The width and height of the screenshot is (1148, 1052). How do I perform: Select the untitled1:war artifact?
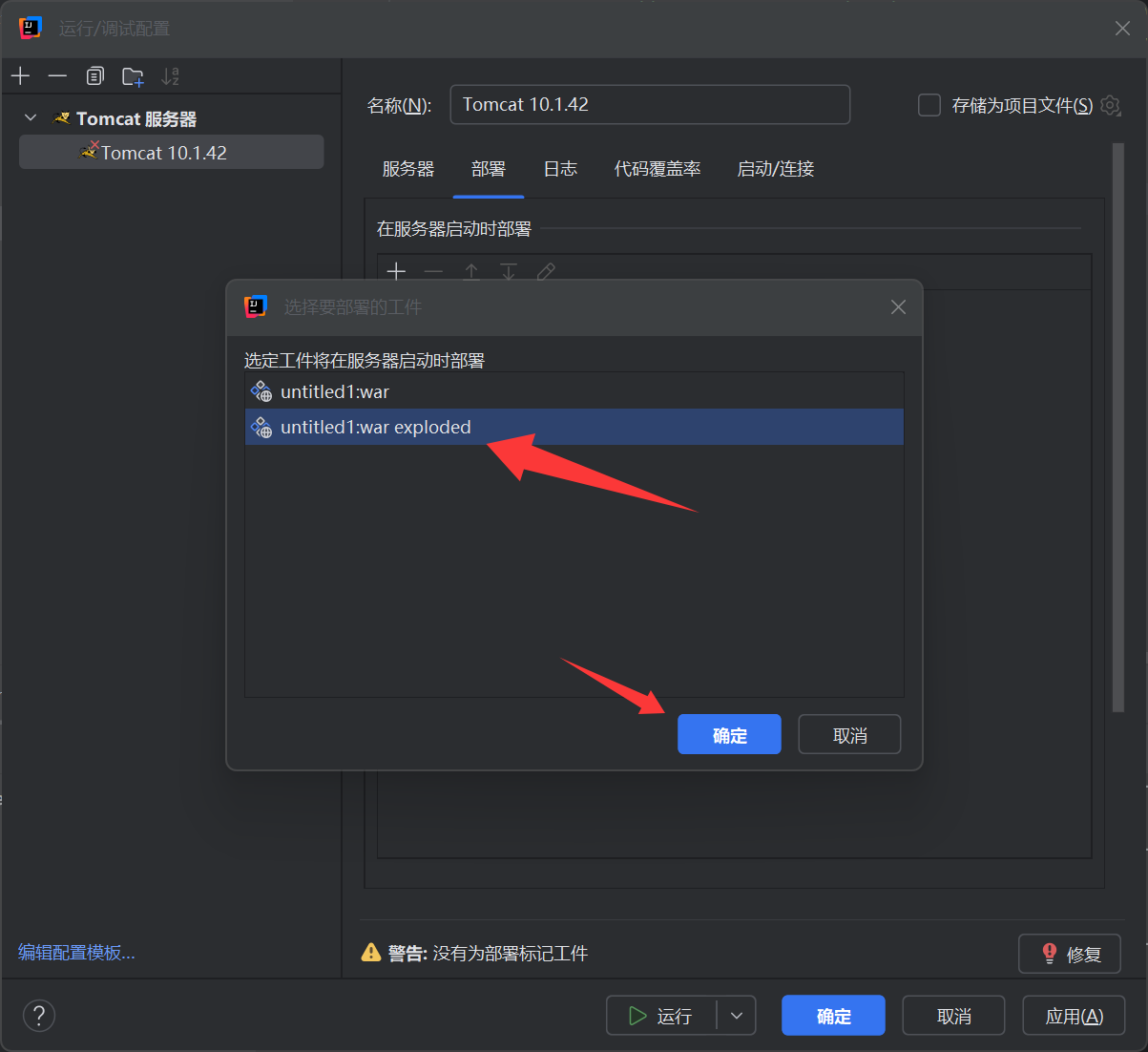click(334, 390)
